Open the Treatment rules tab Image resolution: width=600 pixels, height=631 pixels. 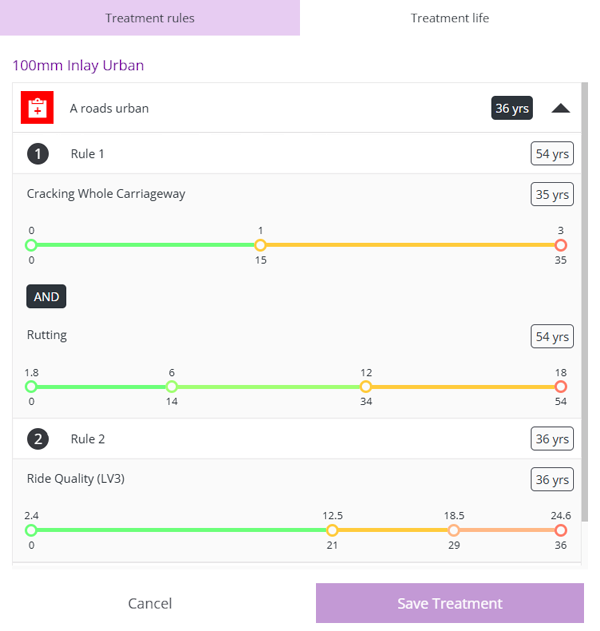point(150,18)
